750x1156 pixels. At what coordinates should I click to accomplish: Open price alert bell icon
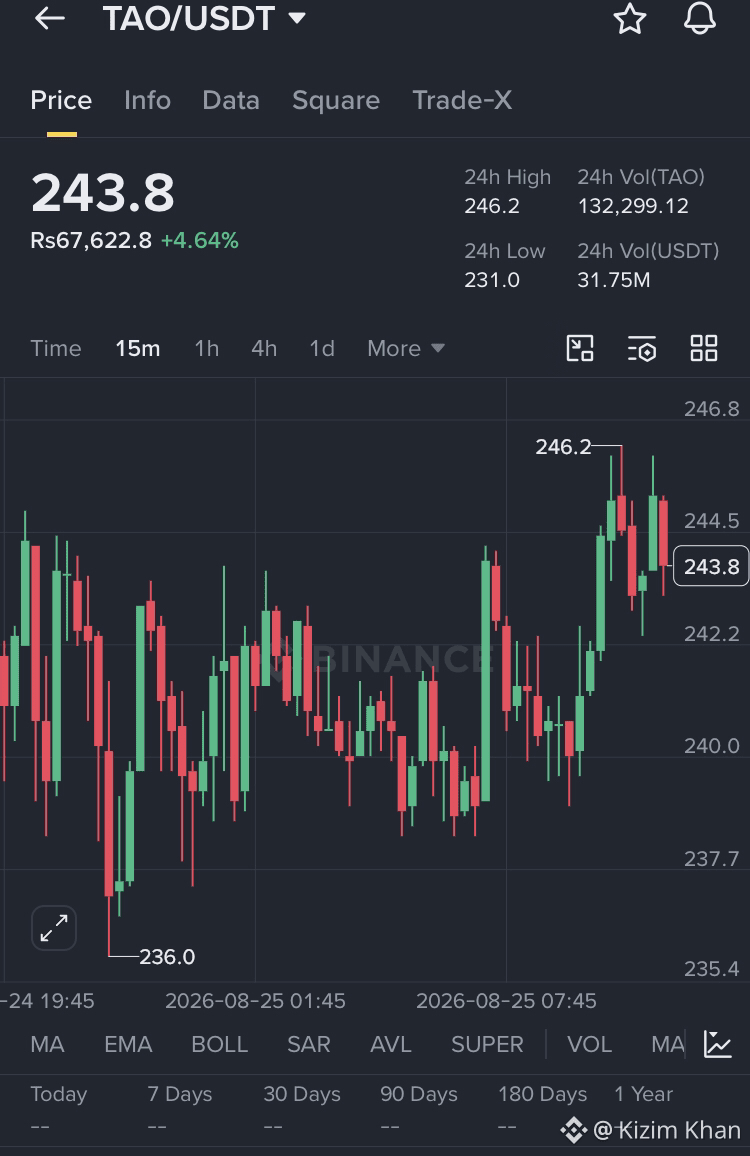[x=699, y=18]
